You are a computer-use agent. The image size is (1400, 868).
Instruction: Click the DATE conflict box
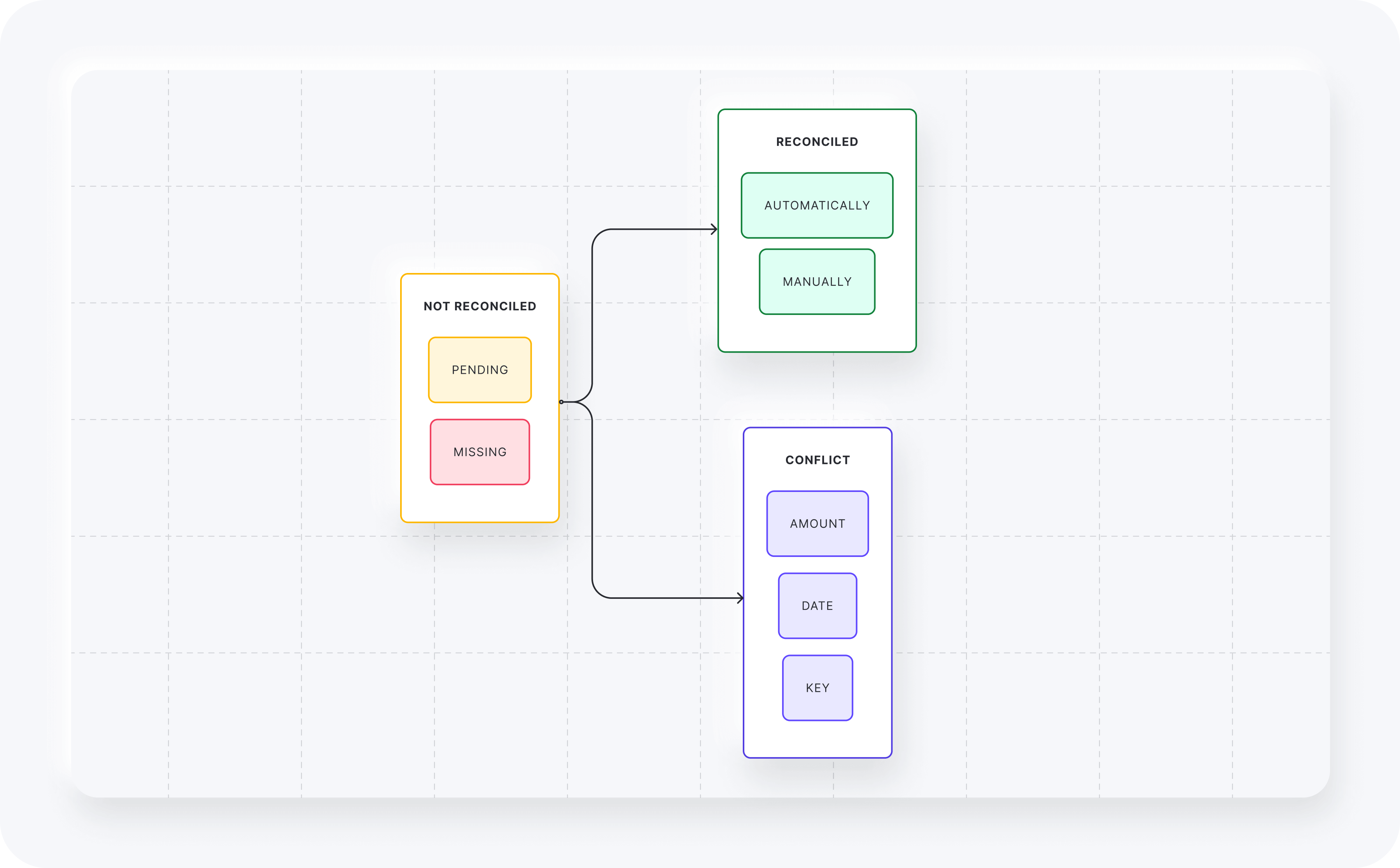(817, 605)
